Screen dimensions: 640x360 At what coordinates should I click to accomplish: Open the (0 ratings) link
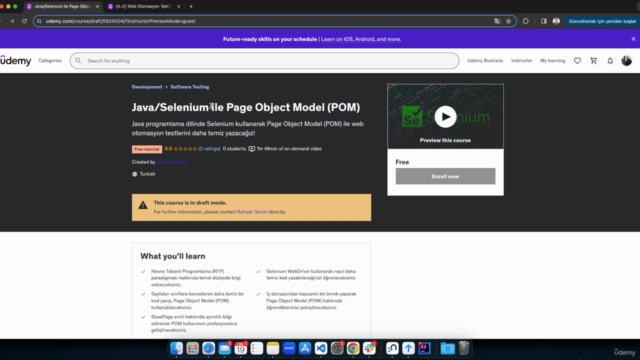[x=209, y=149]
